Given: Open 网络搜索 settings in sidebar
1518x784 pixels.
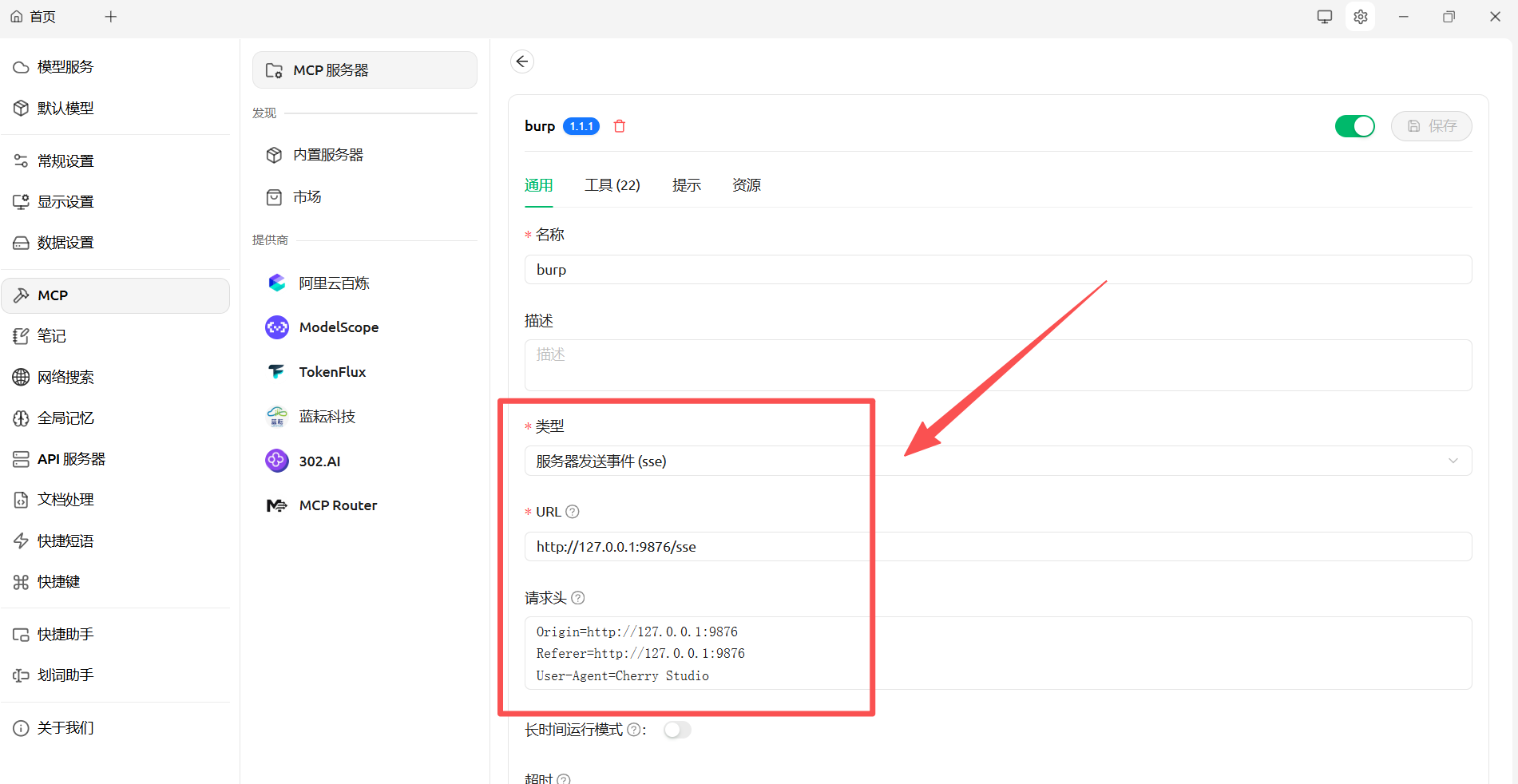Looking at the screenshot, I should coord(65,378).
